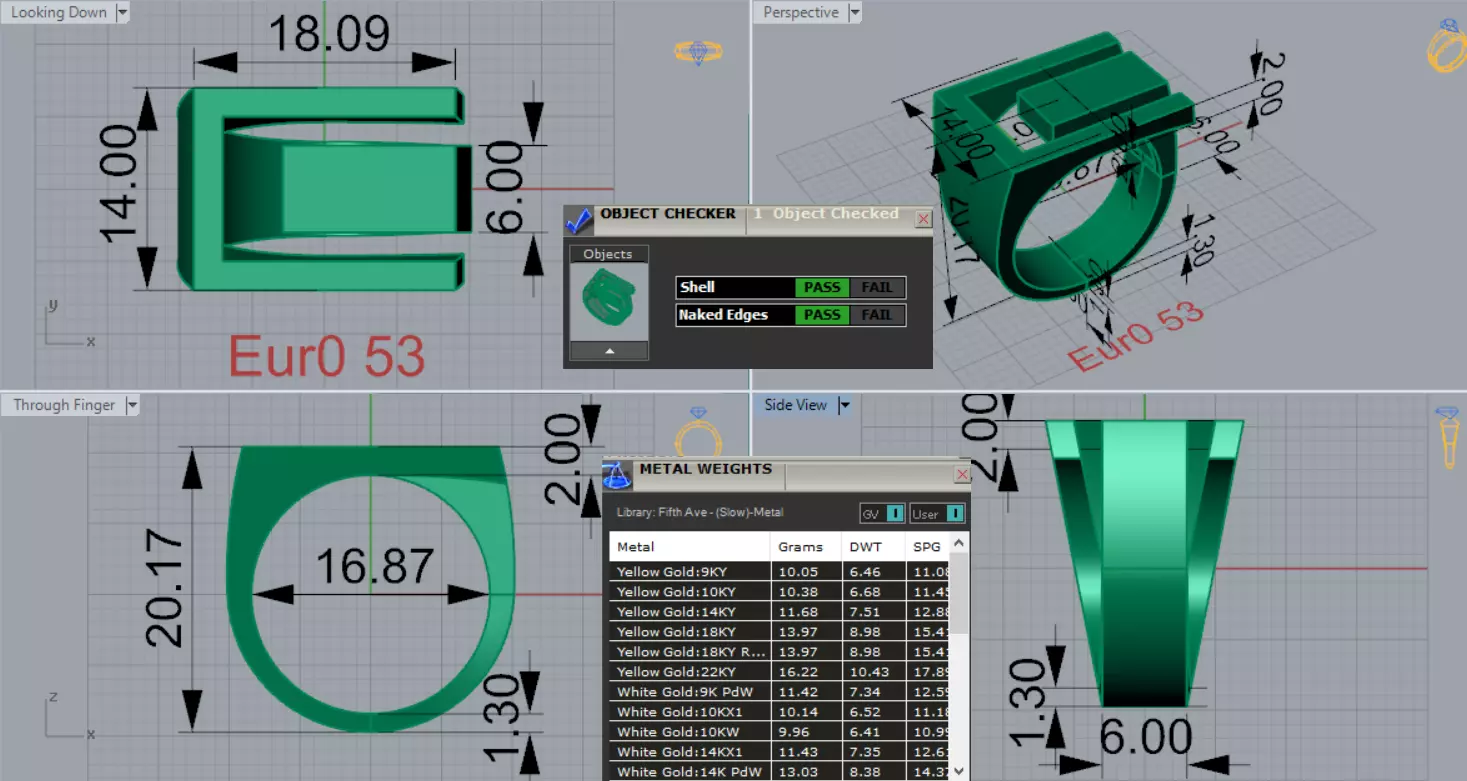This screenshot has width=1467, height=781.
Task: Select the Yellow Gold:14KY row
Action: tap(780, 612)
